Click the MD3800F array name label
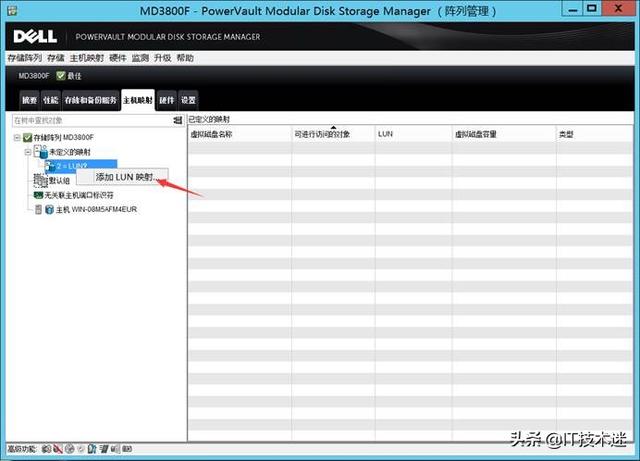The width and height of the screenshot is (640, 461). (33, 76)
